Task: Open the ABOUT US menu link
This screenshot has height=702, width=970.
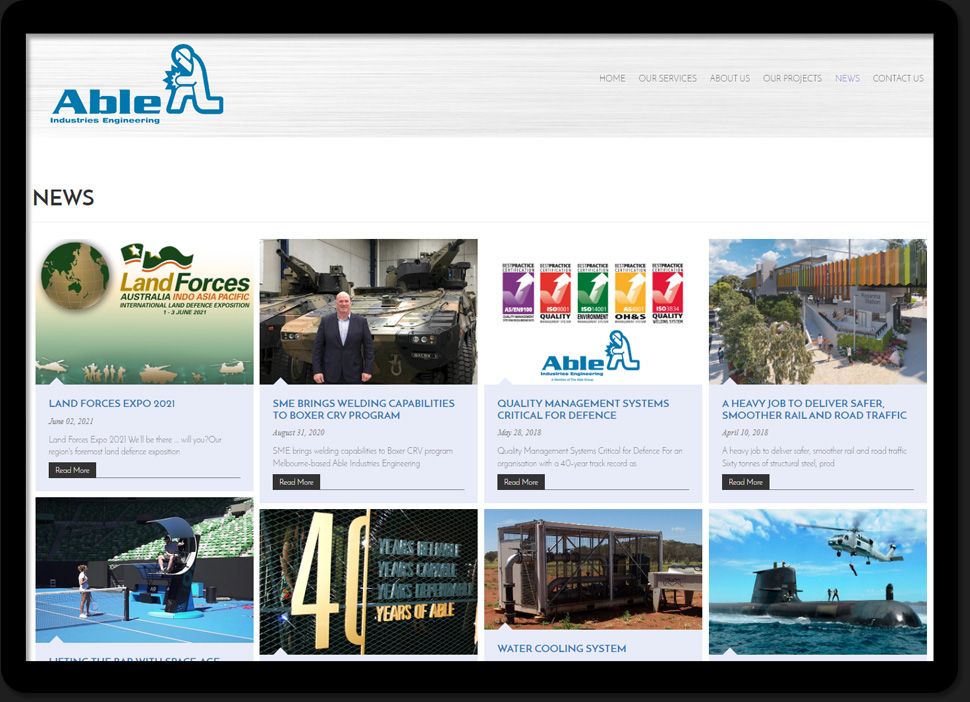Action: 729,78
